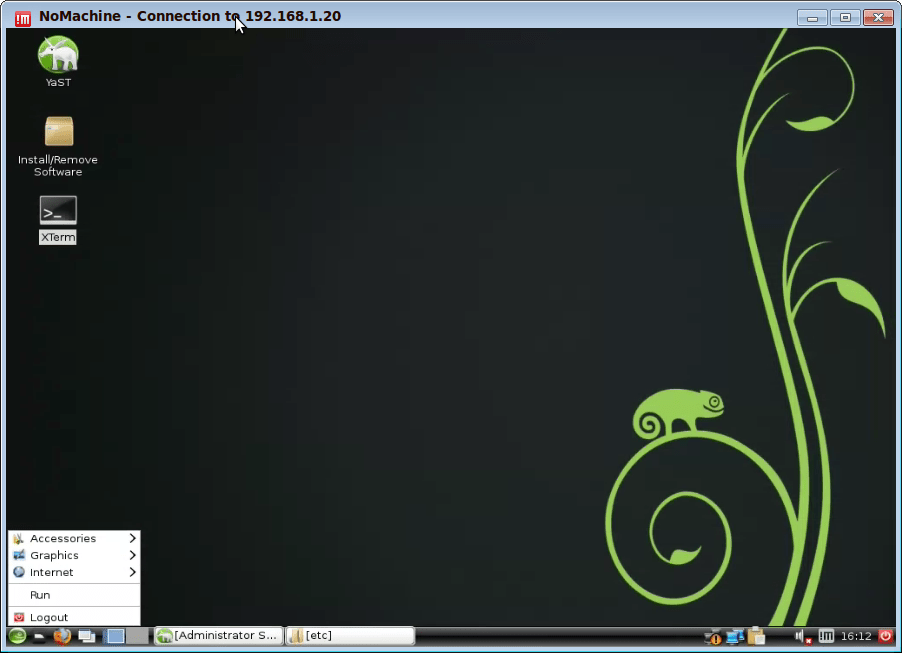Open the [etc] taskbar window
902x653 pixels.
(350, 636)
